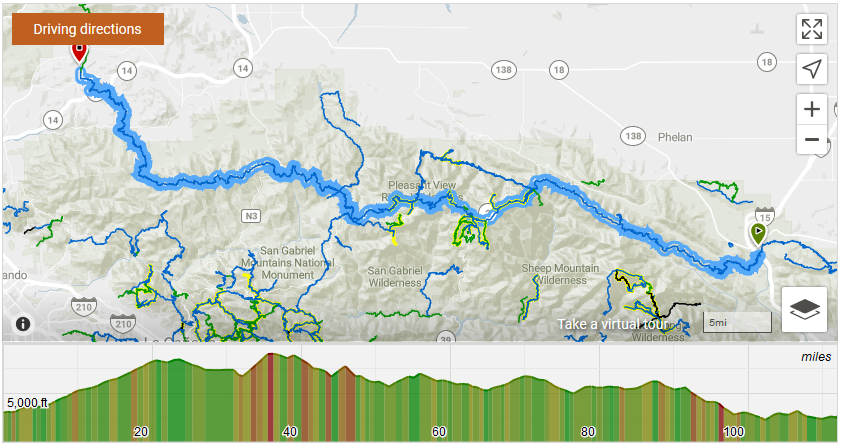
Task: Click the locate-me arrow icon
Action: coord(812,69)
